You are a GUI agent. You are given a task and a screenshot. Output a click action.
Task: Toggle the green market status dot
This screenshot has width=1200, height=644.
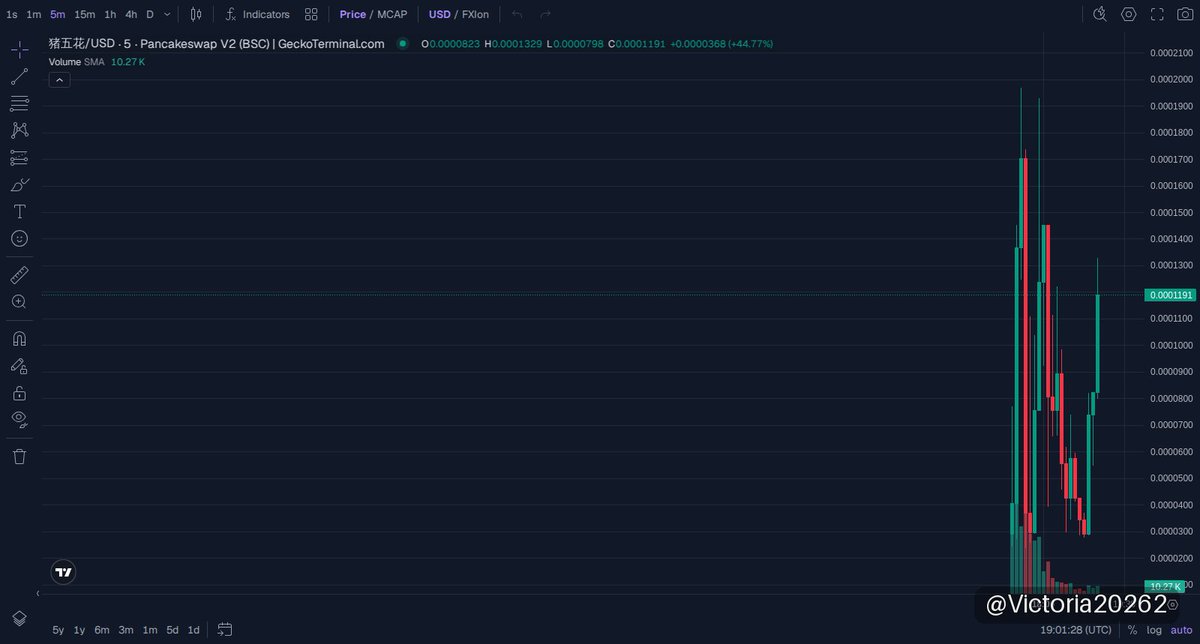point(403,44)
